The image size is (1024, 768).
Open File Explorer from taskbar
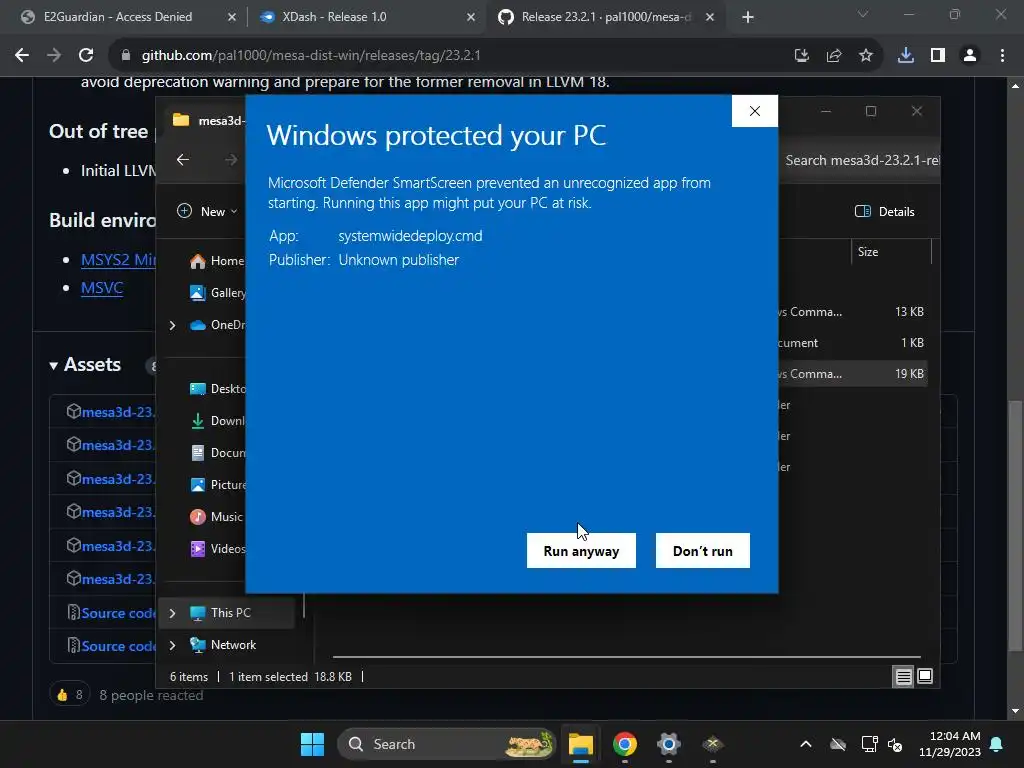[x=580, y=744]
